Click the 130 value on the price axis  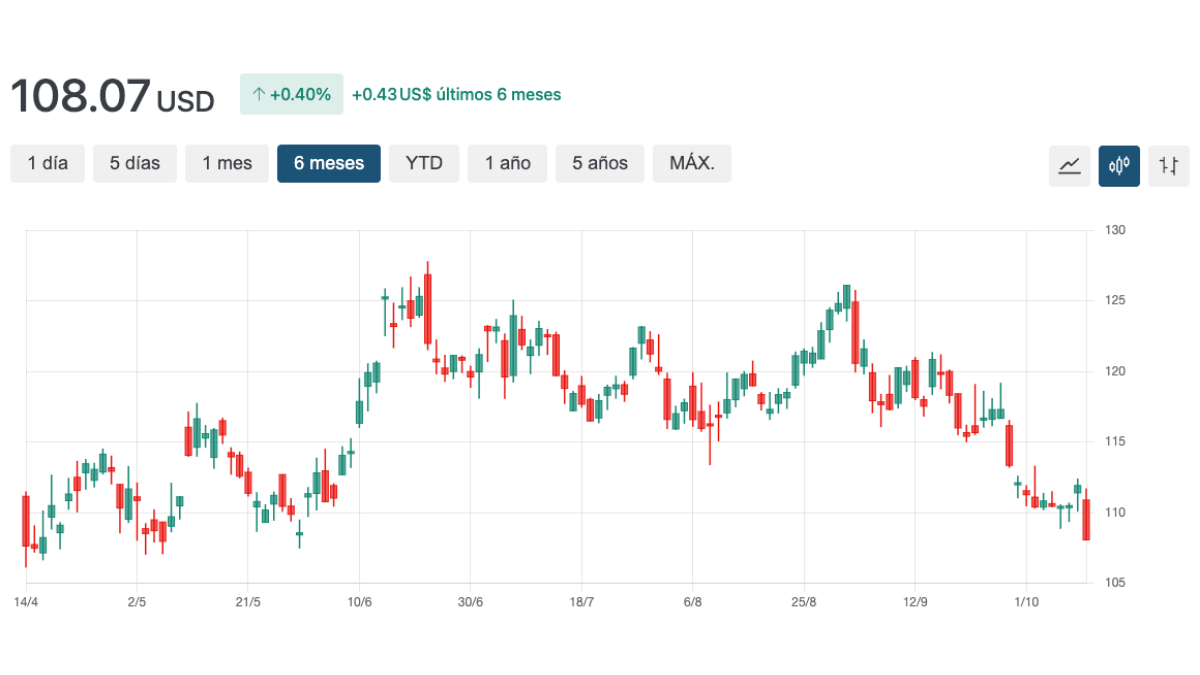[x=1115, y=231]
